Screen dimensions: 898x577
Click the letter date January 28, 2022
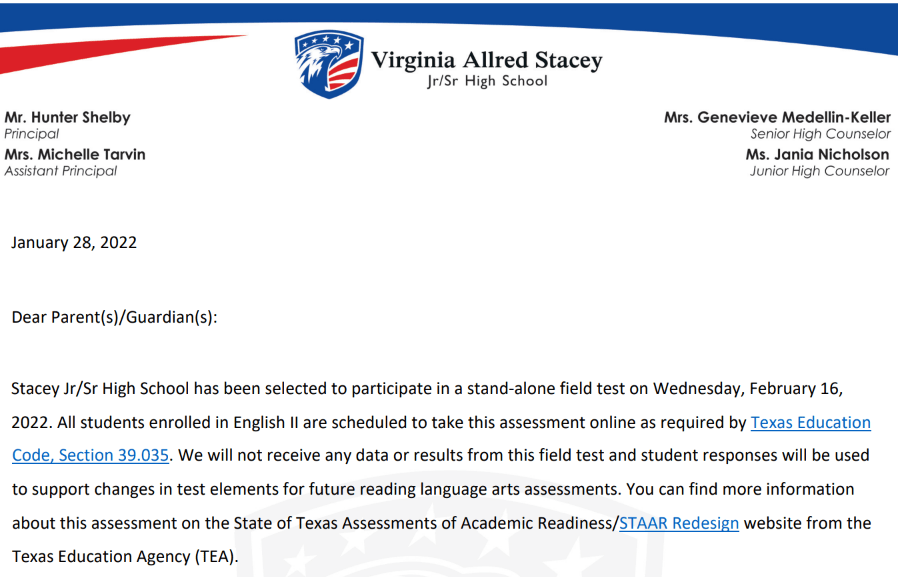pos(74,242)
